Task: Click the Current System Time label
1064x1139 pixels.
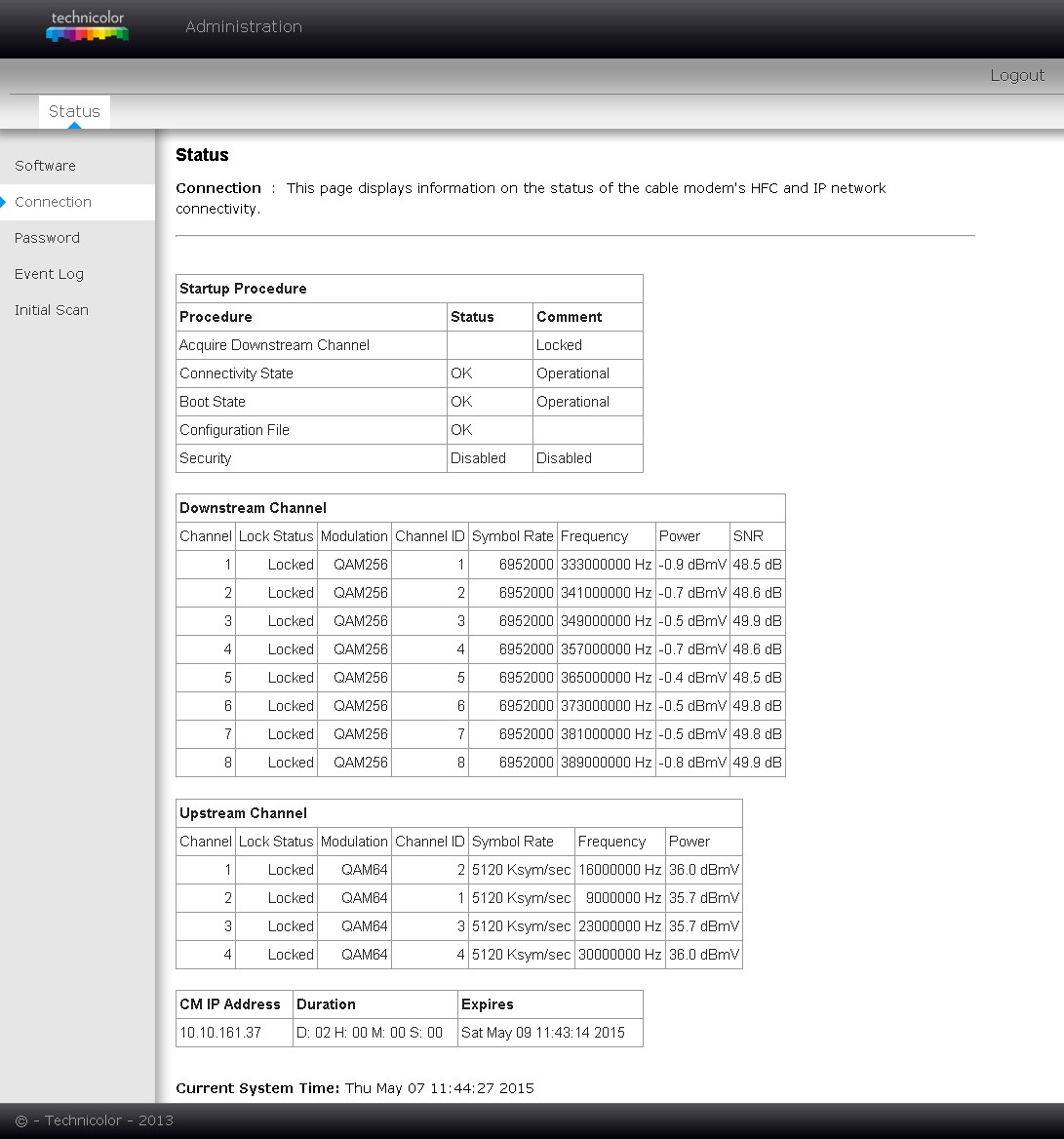Action: point(257,1088)
